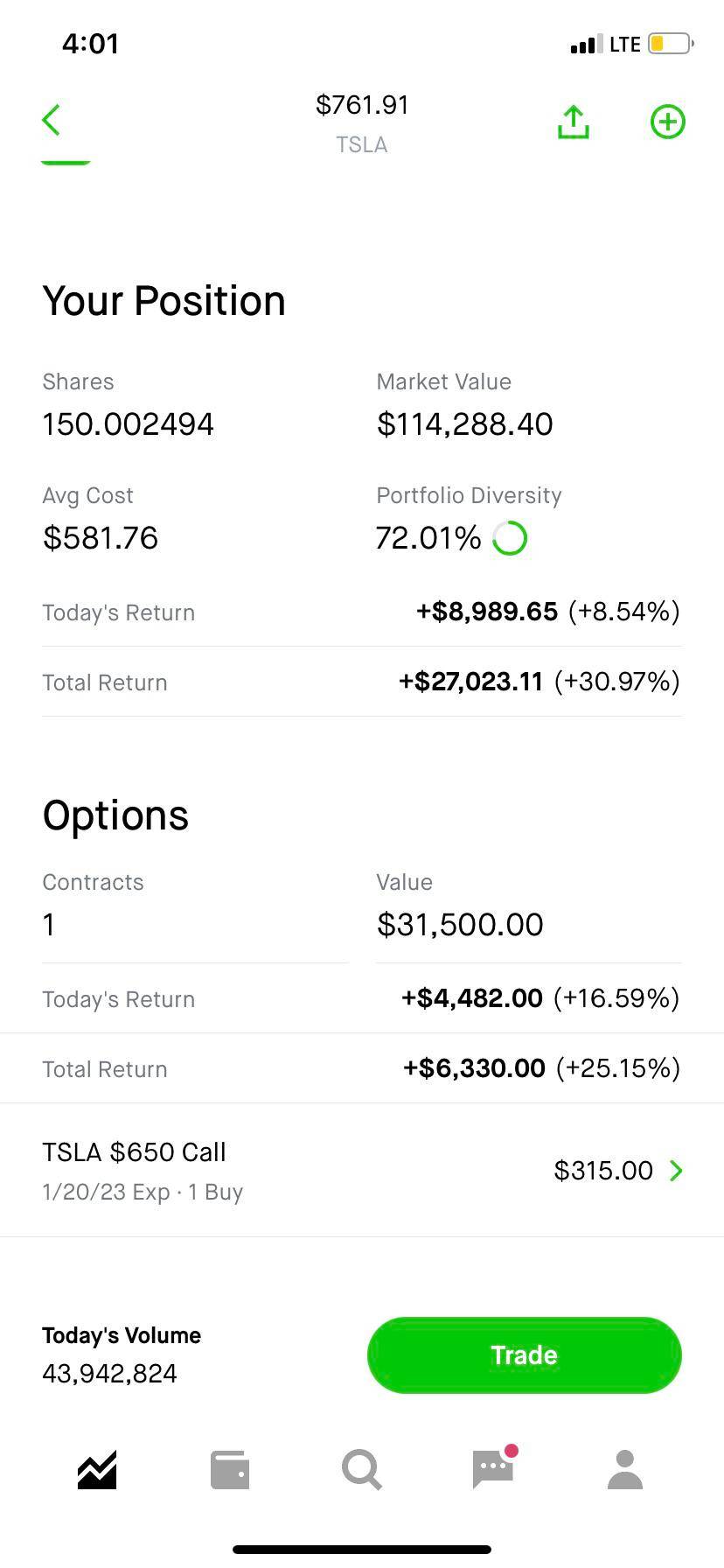Image resolution: width=724 pixels, height=1568 pixels.
Task: Open the account profile icon
Action: coord(625,1470)
